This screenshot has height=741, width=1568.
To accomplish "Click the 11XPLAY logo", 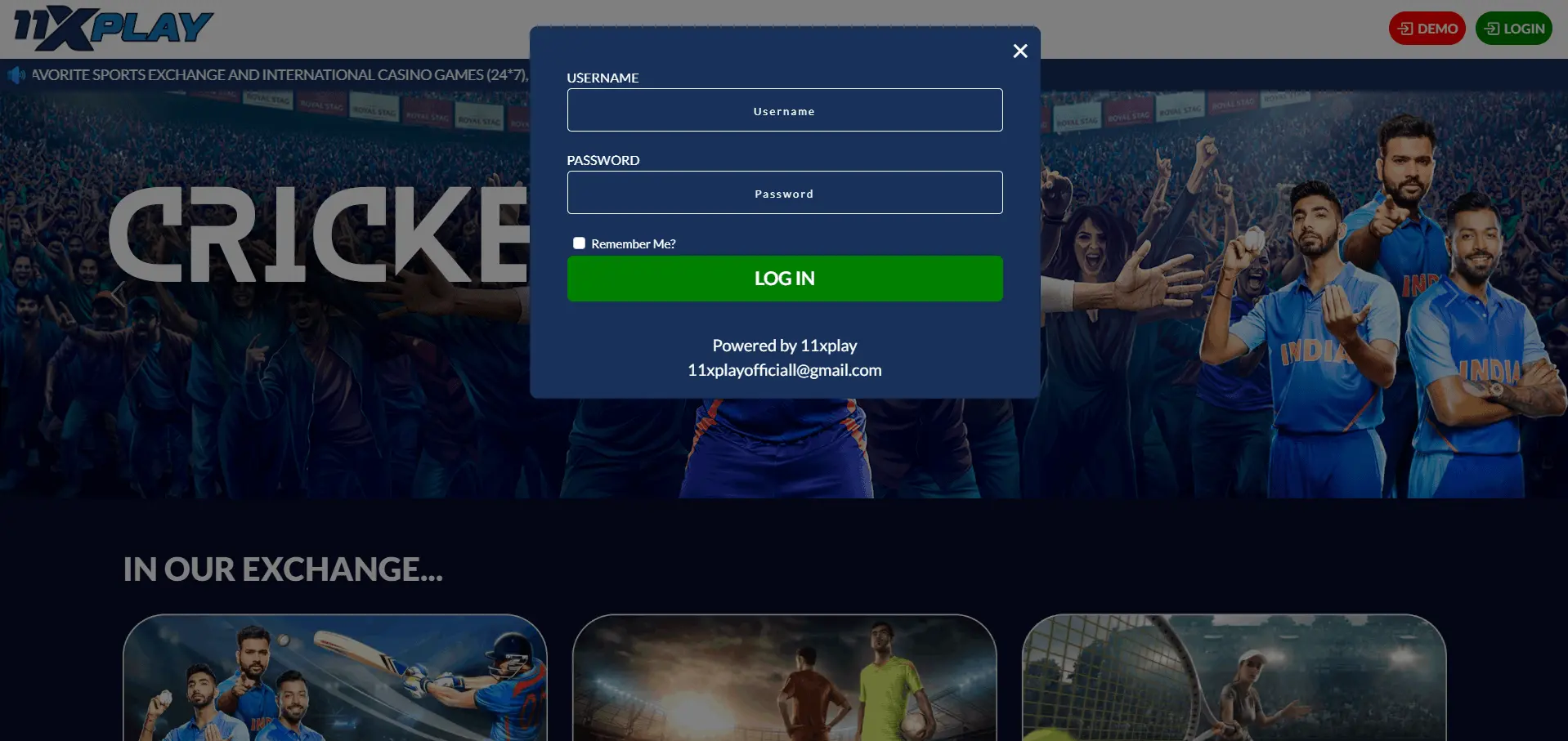I will 113,29.
